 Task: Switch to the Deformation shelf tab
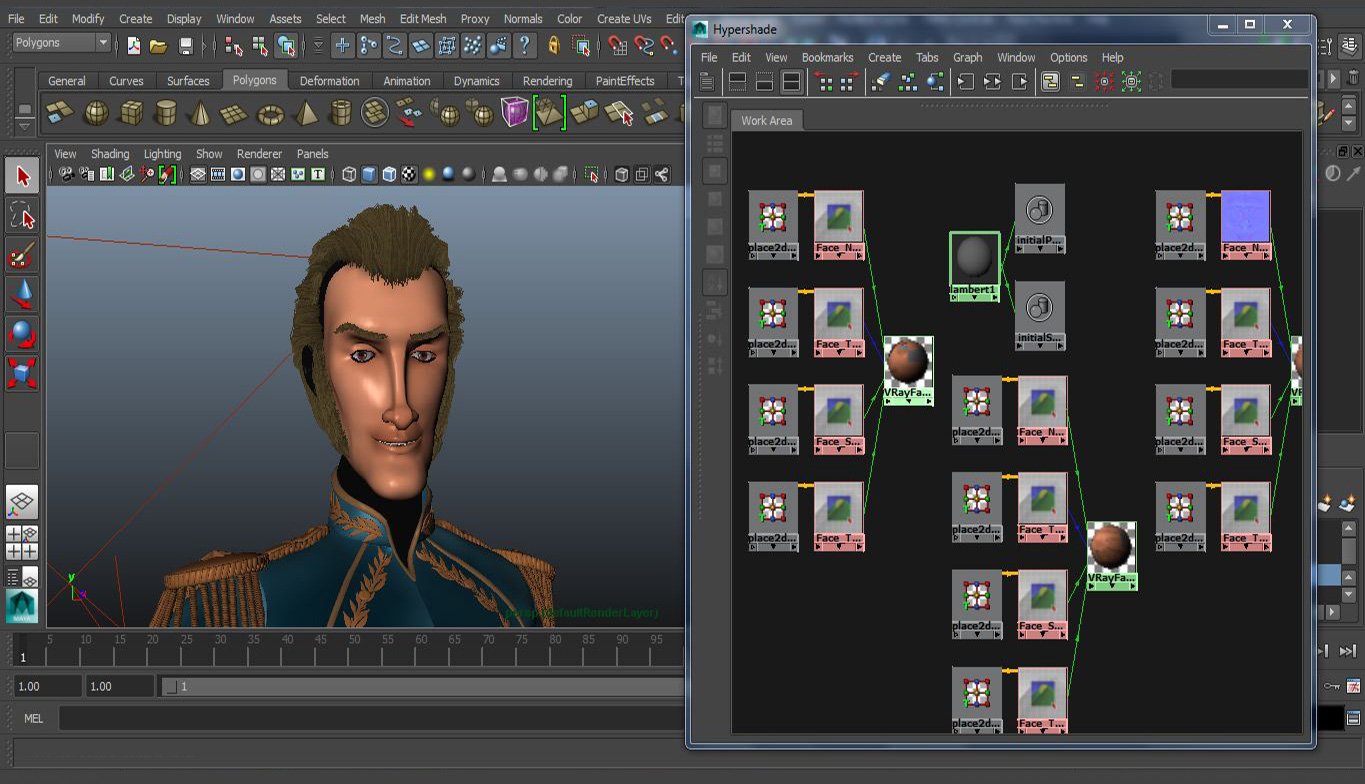(329, 81)
